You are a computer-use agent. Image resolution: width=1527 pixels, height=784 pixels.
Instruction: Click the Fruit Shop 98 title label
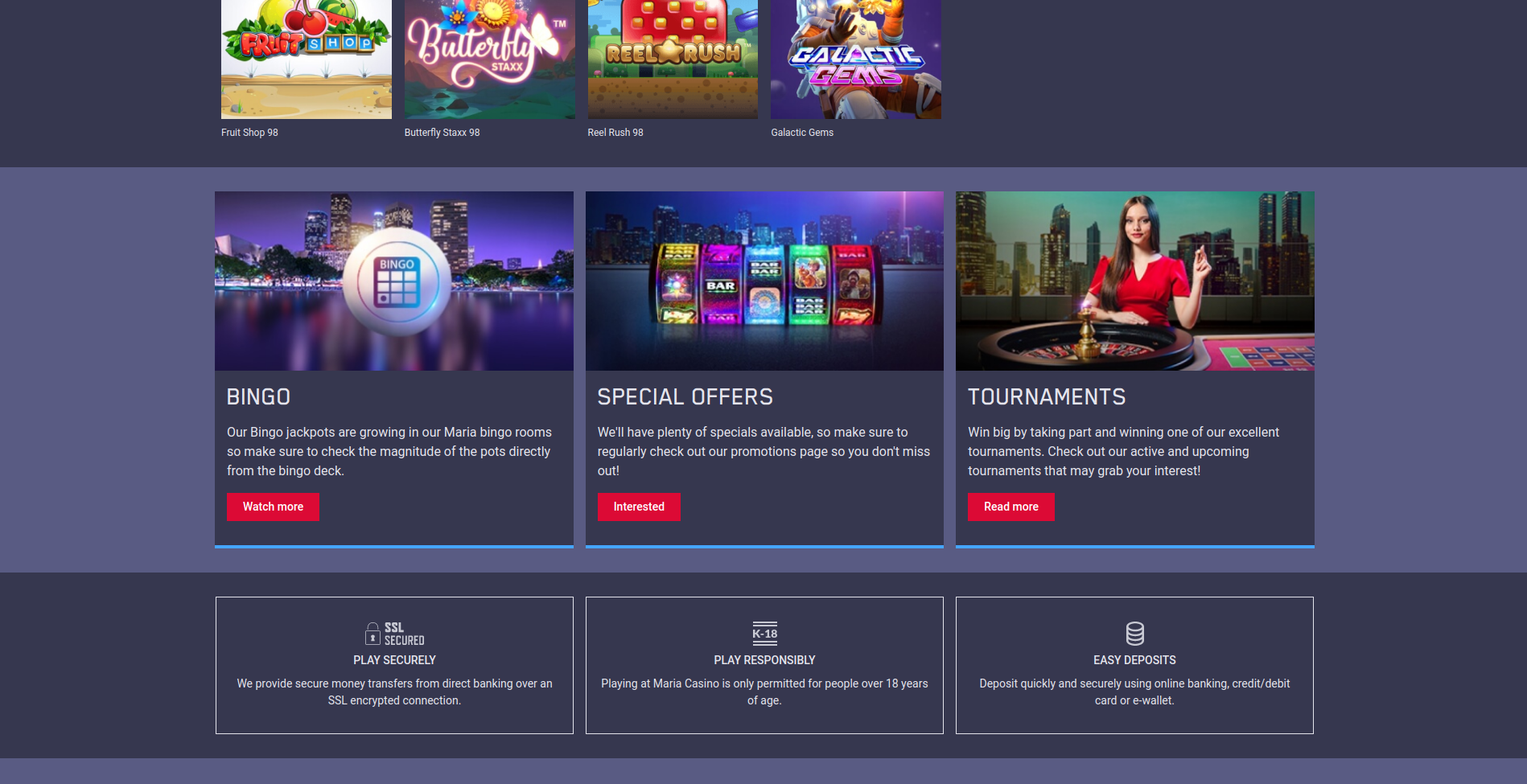[x=249, y=133]
